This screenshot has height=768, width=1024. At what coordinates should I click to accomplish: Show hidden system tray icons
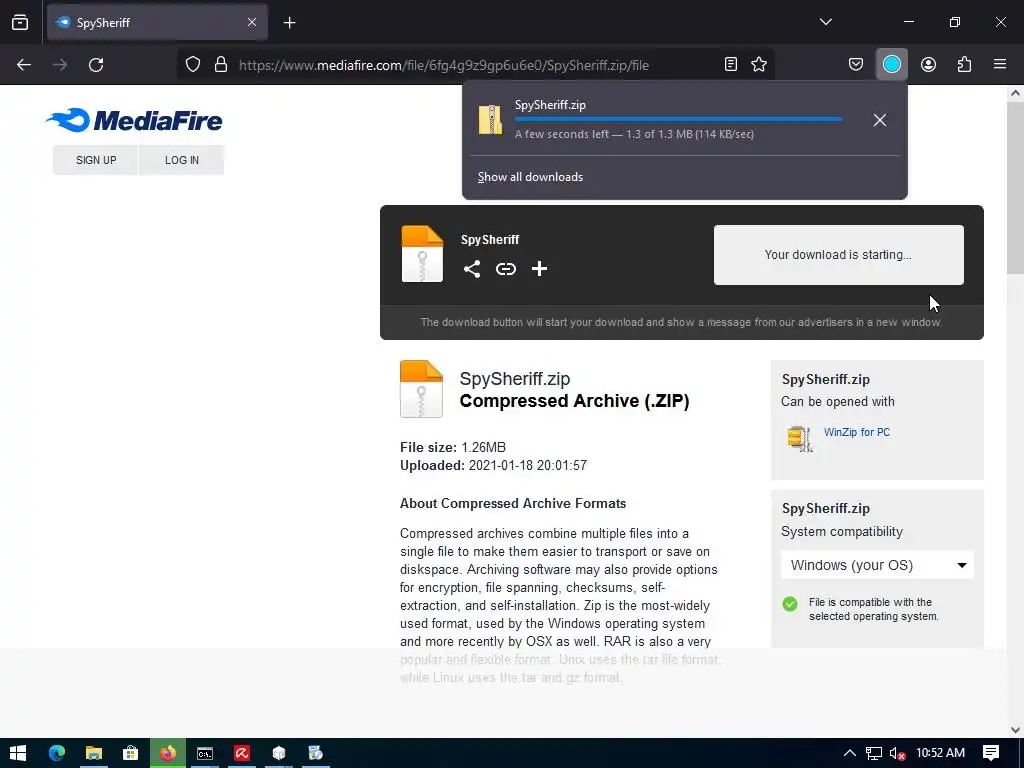[850, 753]
